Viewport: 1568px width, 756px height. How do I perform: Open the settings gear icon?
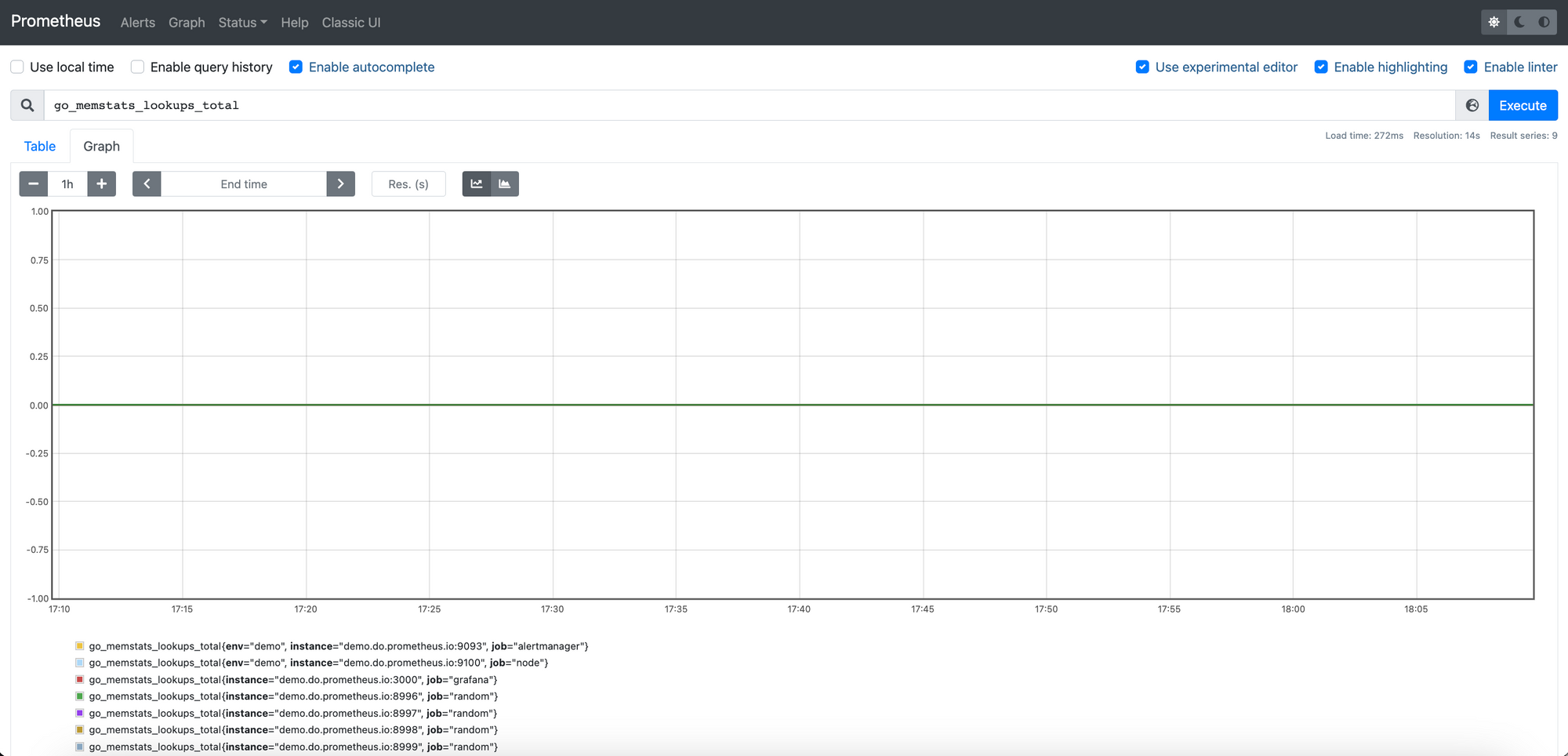[1494, 22]
